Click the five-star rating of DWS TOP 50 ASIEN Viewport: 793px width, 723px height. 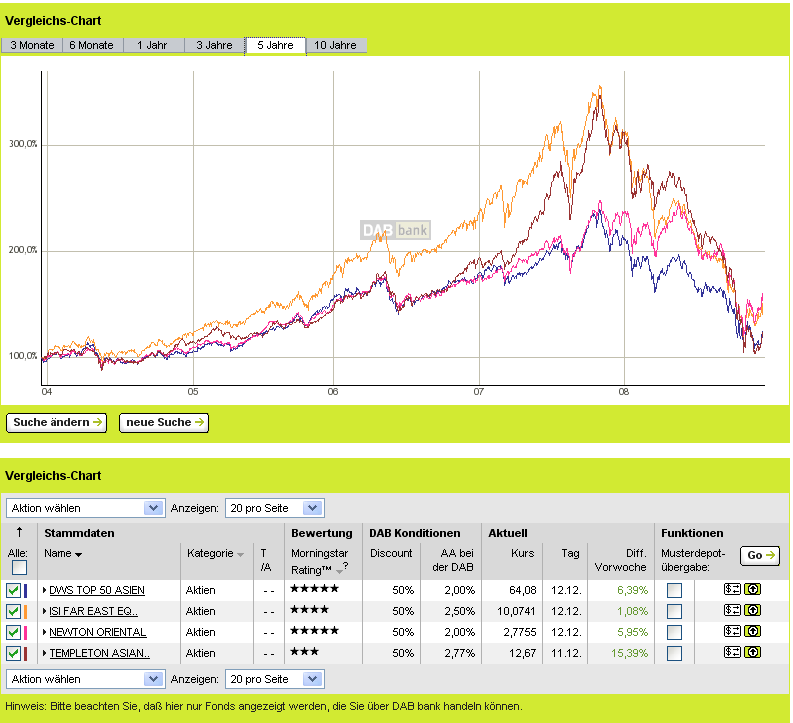pos(315,589)
